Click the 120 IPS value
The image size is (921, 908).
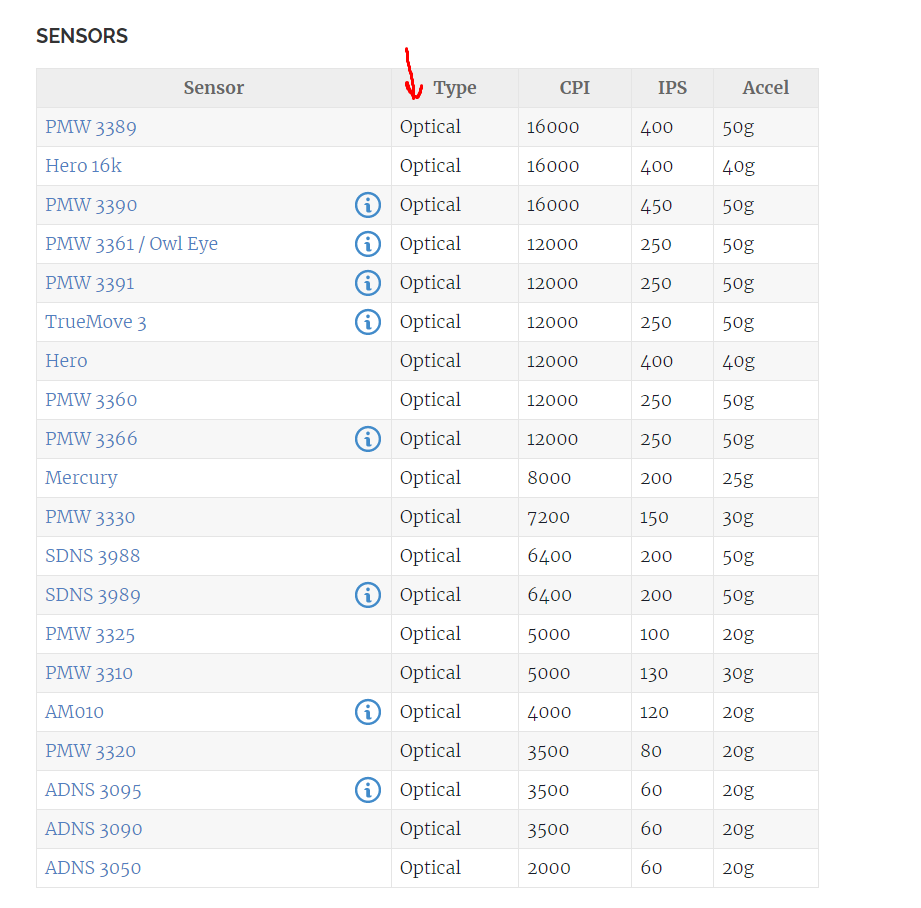654,712
